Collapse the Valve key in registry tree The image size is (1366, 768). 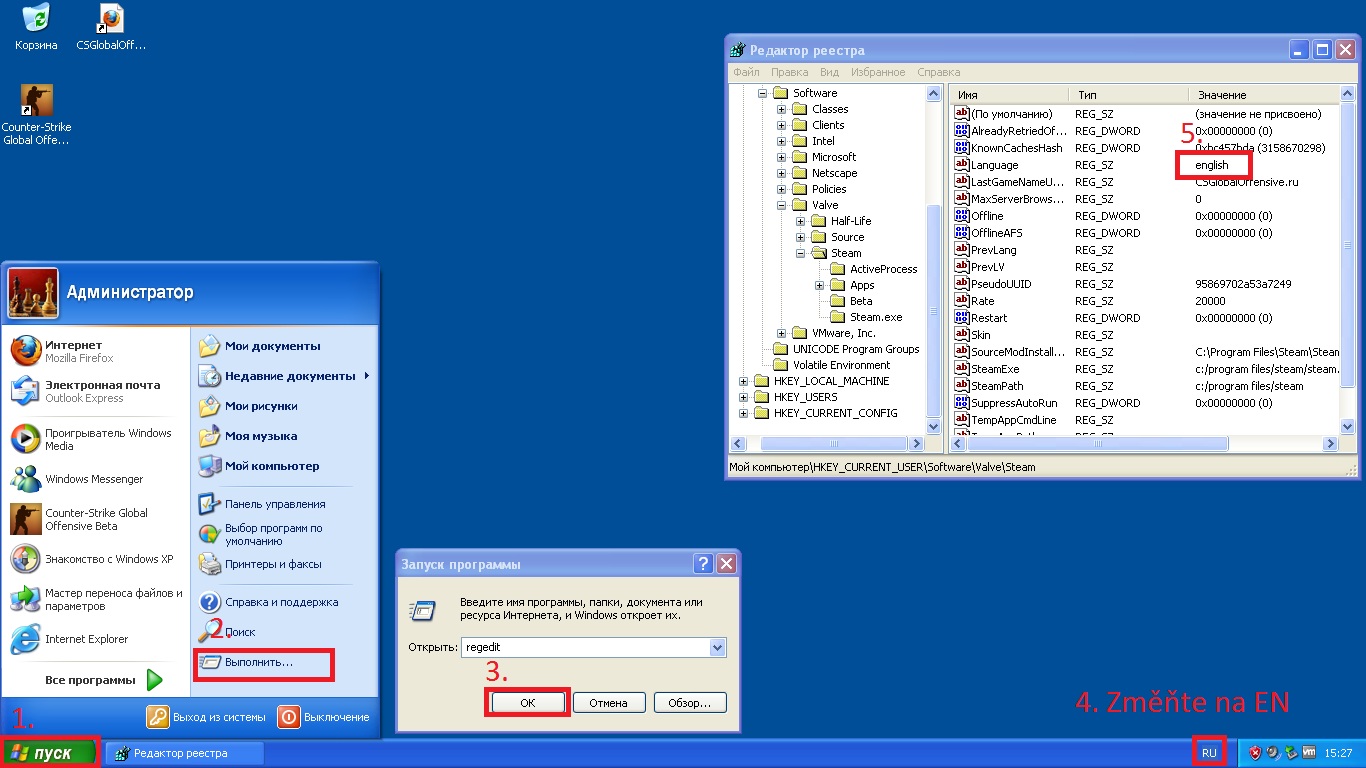[x=781, y=205]
